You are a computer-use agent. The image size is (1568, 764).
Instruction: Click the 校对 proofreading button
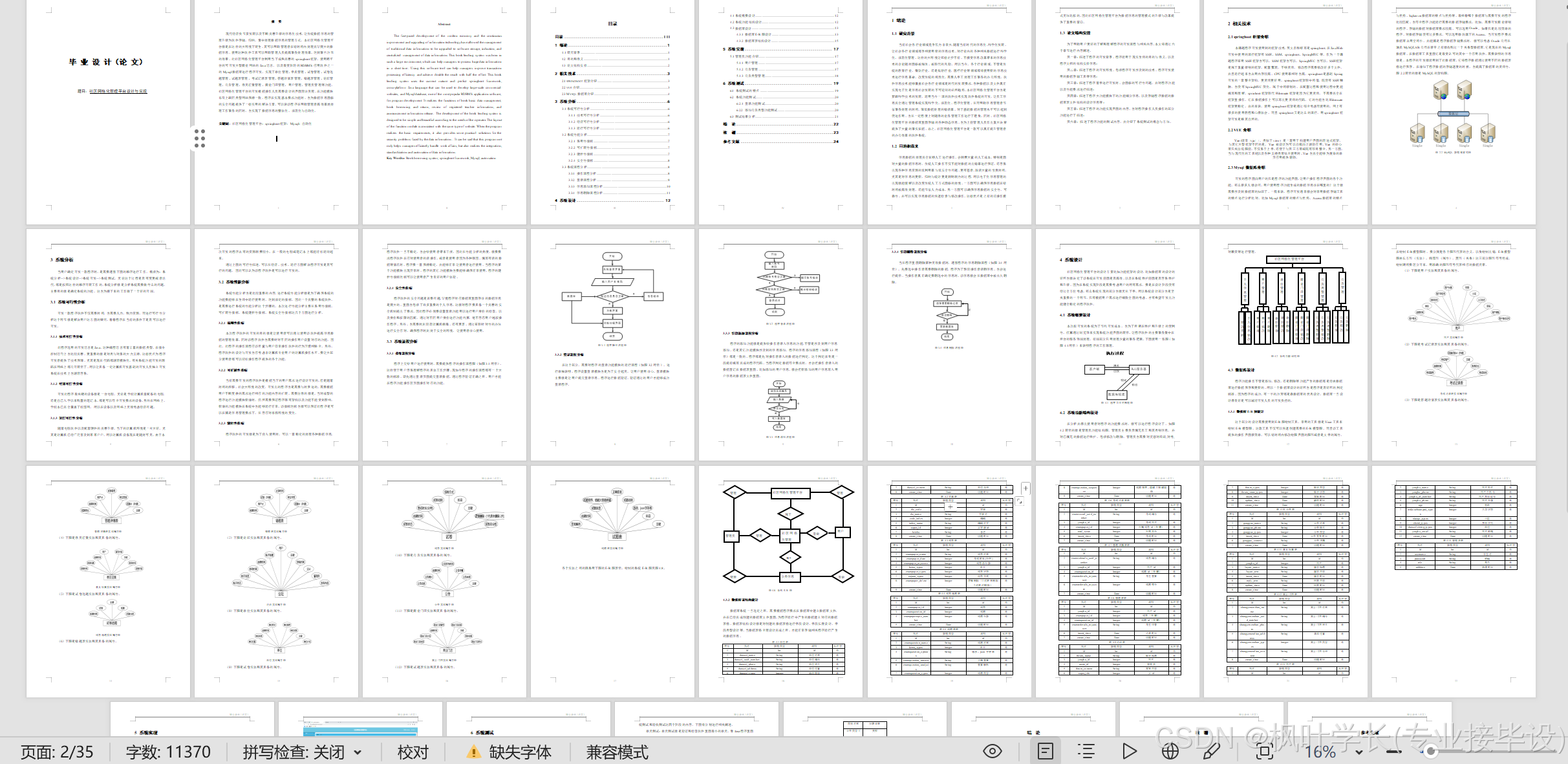tap(413, 752)
